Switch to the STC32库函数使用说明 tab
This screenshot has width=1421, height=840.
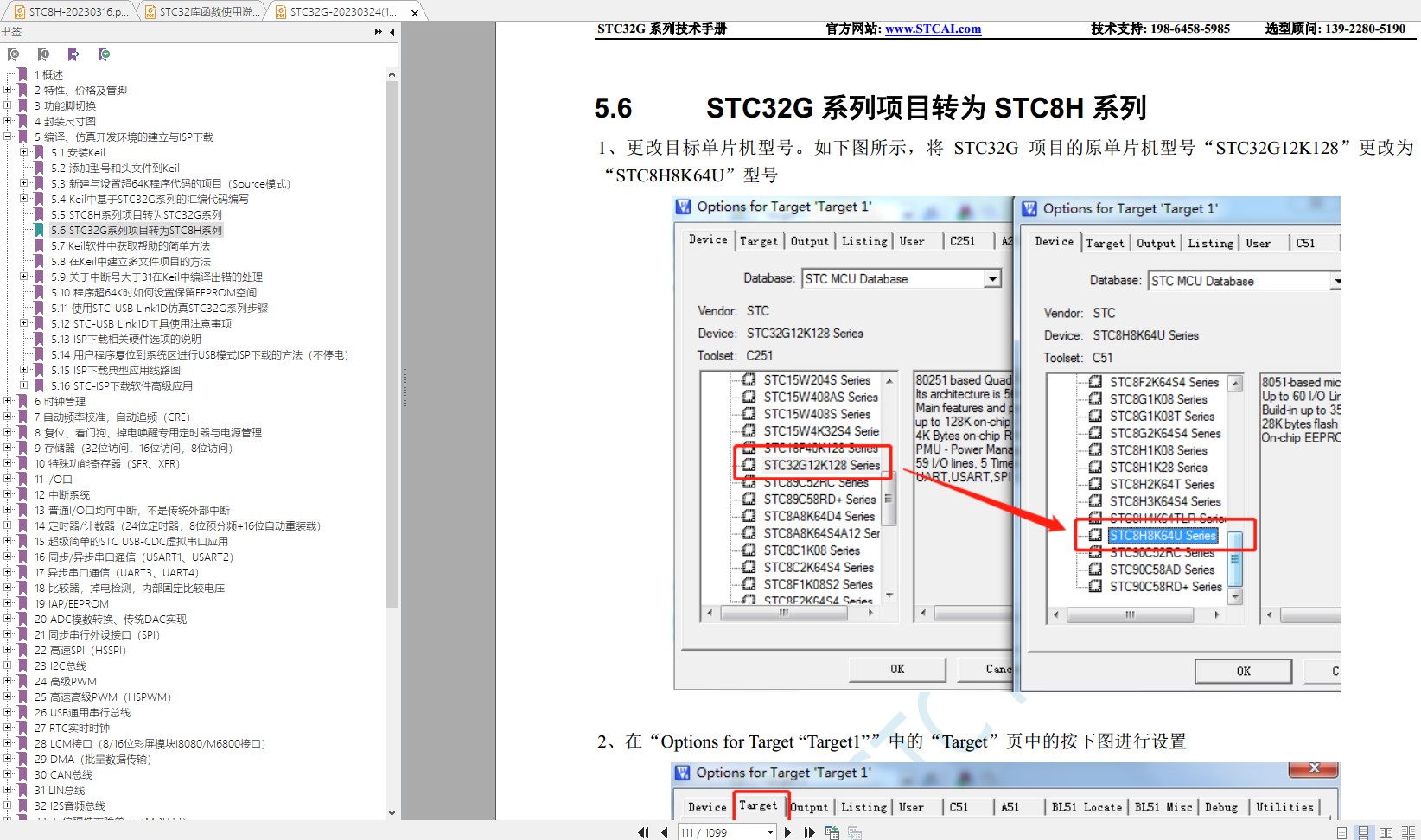pyautogui.click(x=201, y=12)
